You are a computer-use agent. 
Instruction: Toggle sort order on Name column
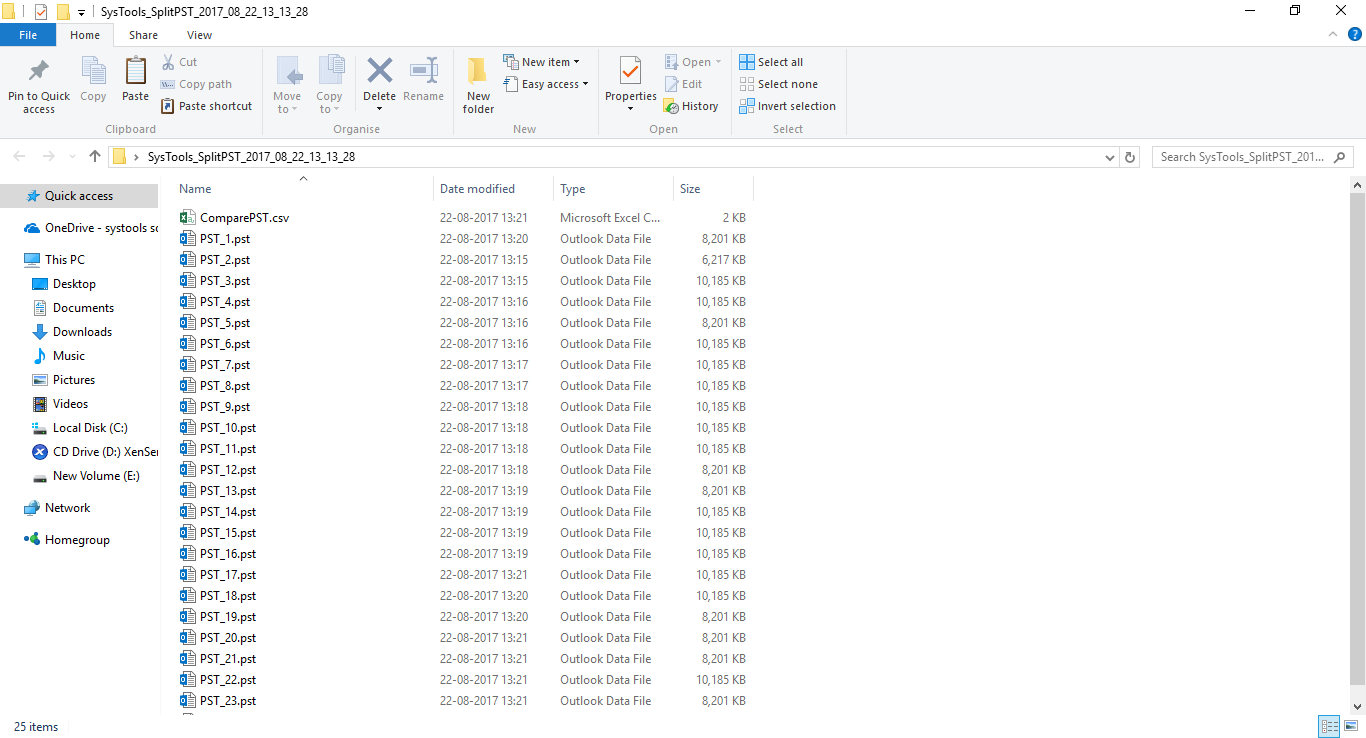pyautogui.click(x=195, y=188)
